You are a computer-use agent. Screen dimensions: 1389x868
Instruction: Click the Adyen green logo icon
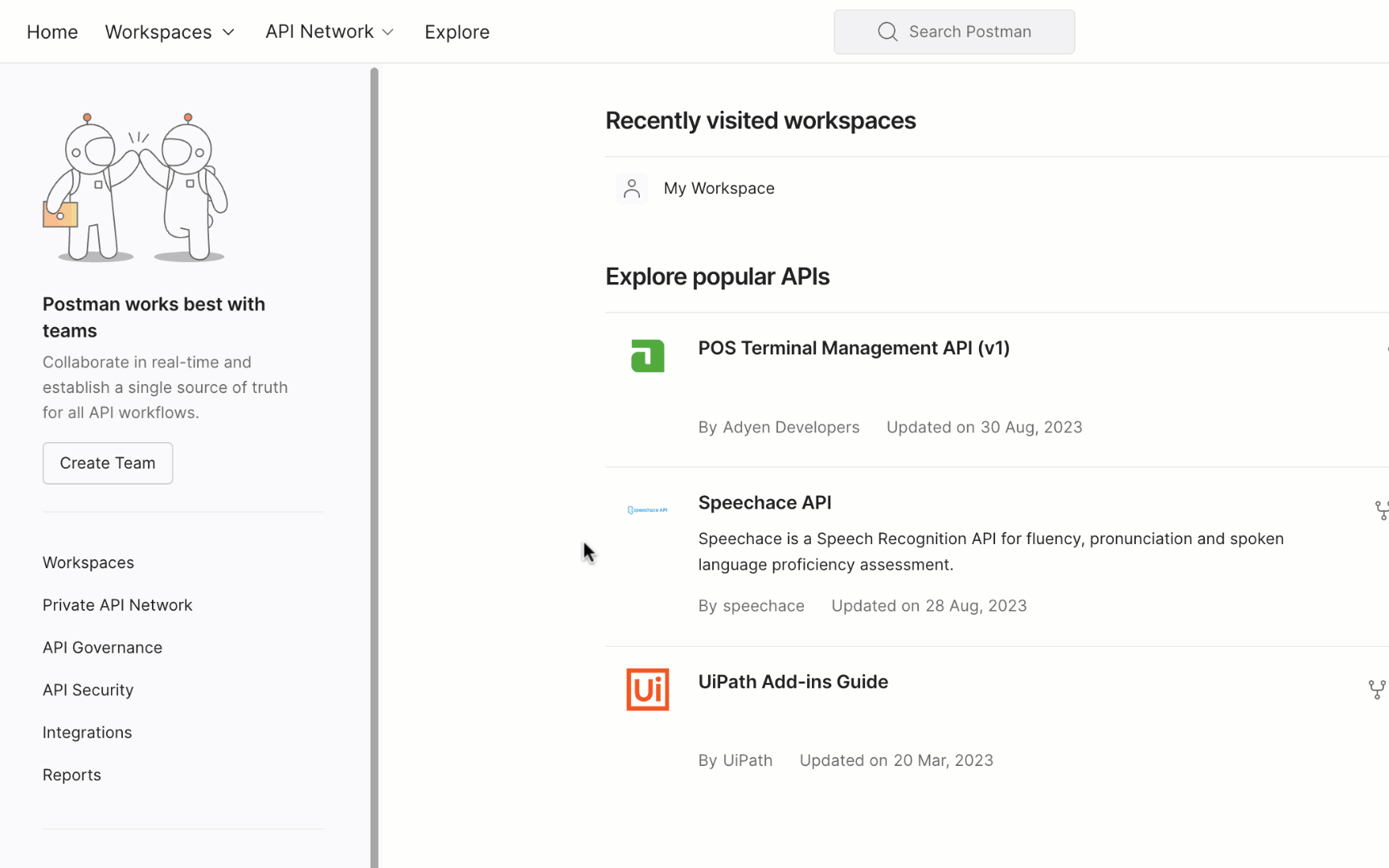(x=647, y=356)
